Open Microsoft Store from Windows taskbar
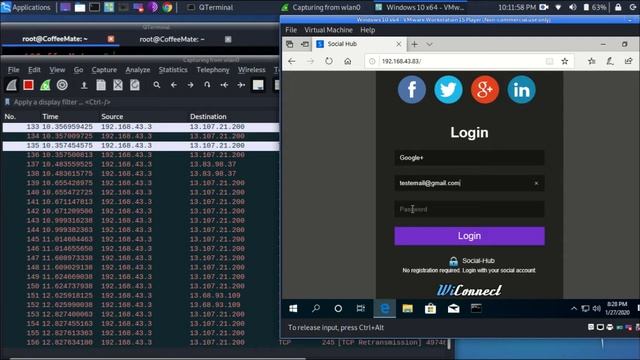 430,309
